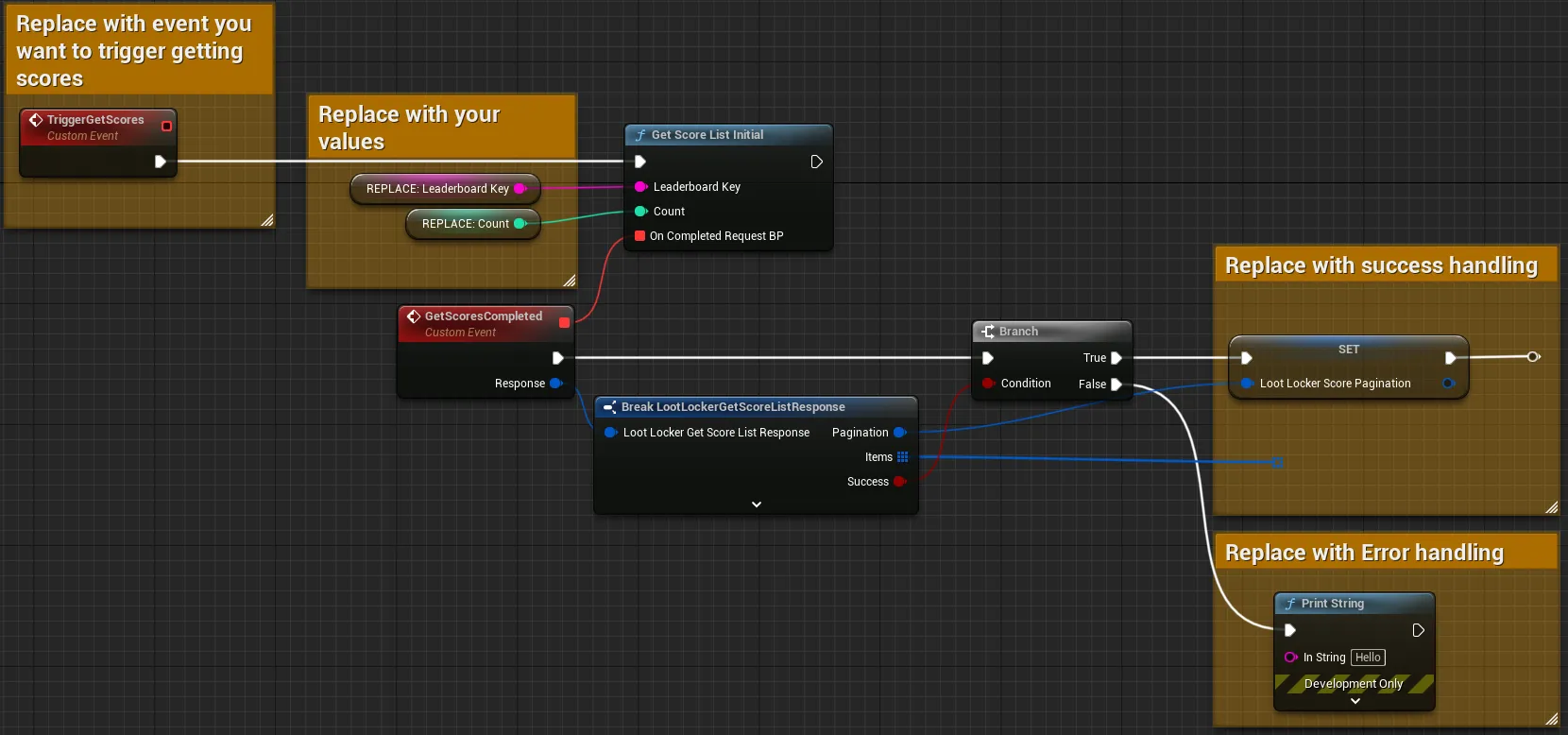
Task: Click Get Score List Initial output exec pin
Action: (x=817, y=162)
